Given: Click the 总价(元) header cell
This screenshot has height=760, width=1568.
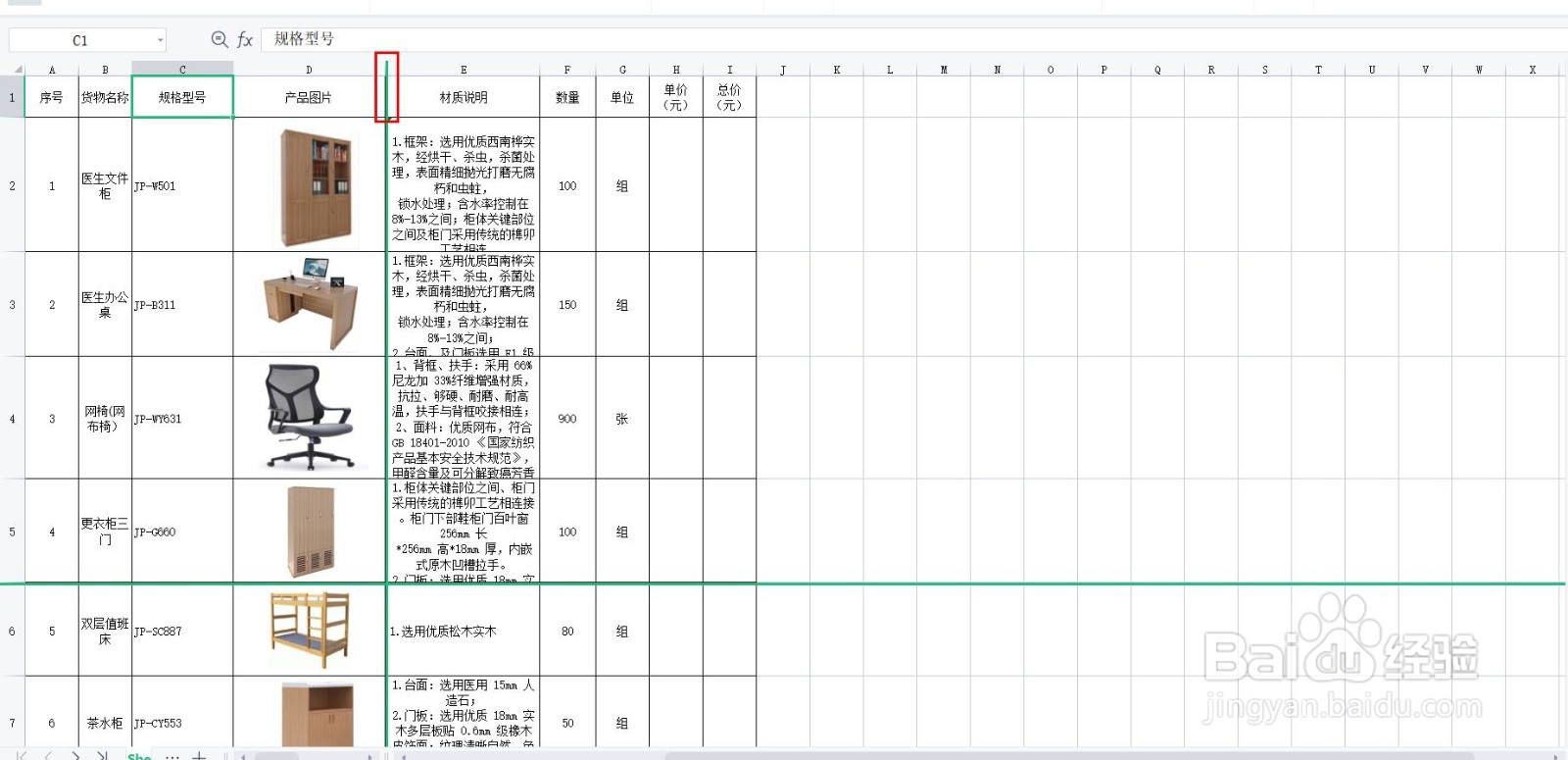Looking at the screenshot, I should [x=729, y=97].
